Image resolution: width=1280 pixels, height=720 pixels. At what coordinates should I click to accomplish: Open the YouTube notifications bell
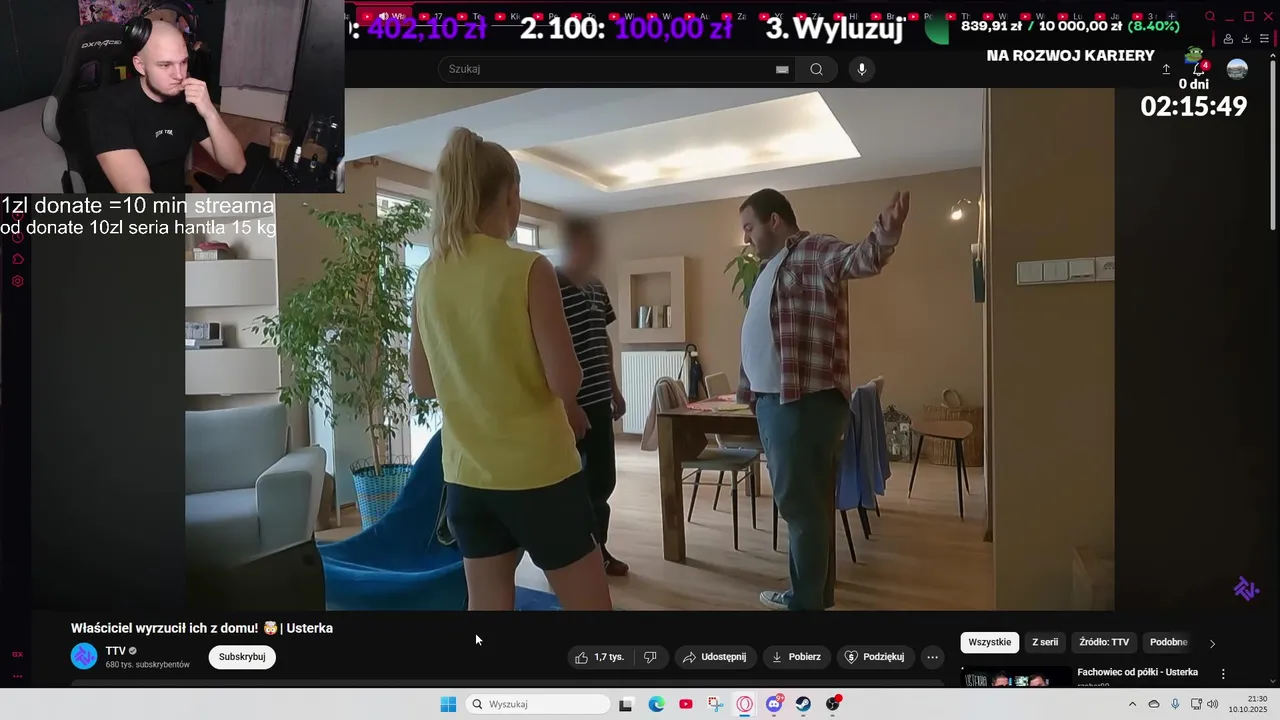coord(1198,69)
